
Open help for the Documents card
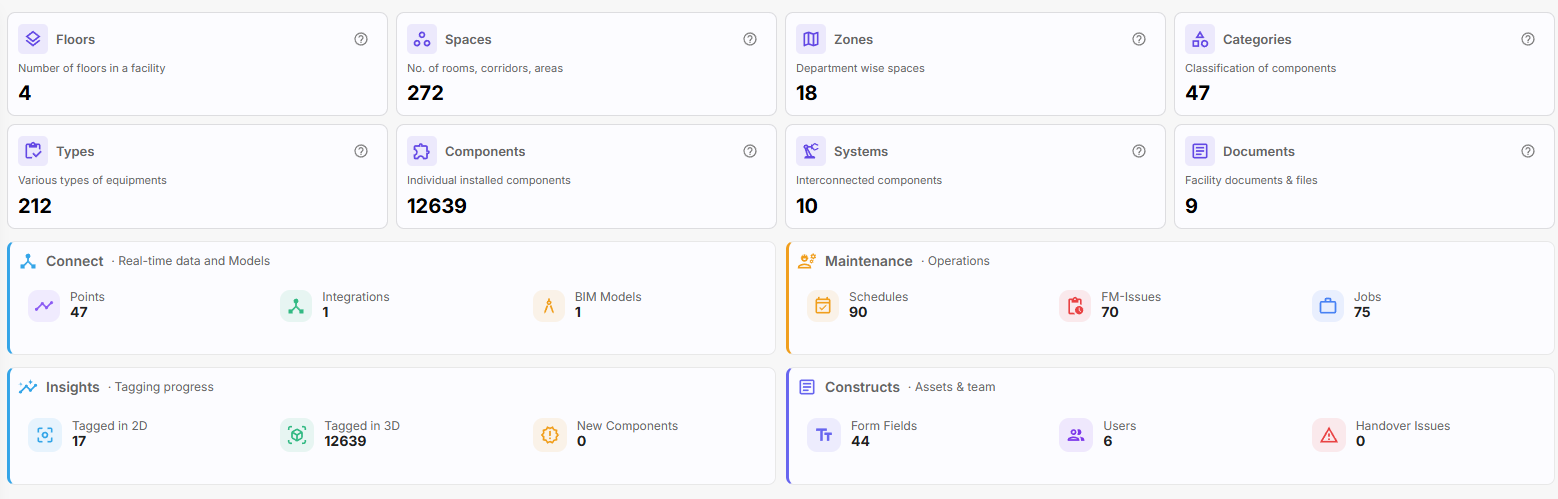click(x=1528, y=151)
